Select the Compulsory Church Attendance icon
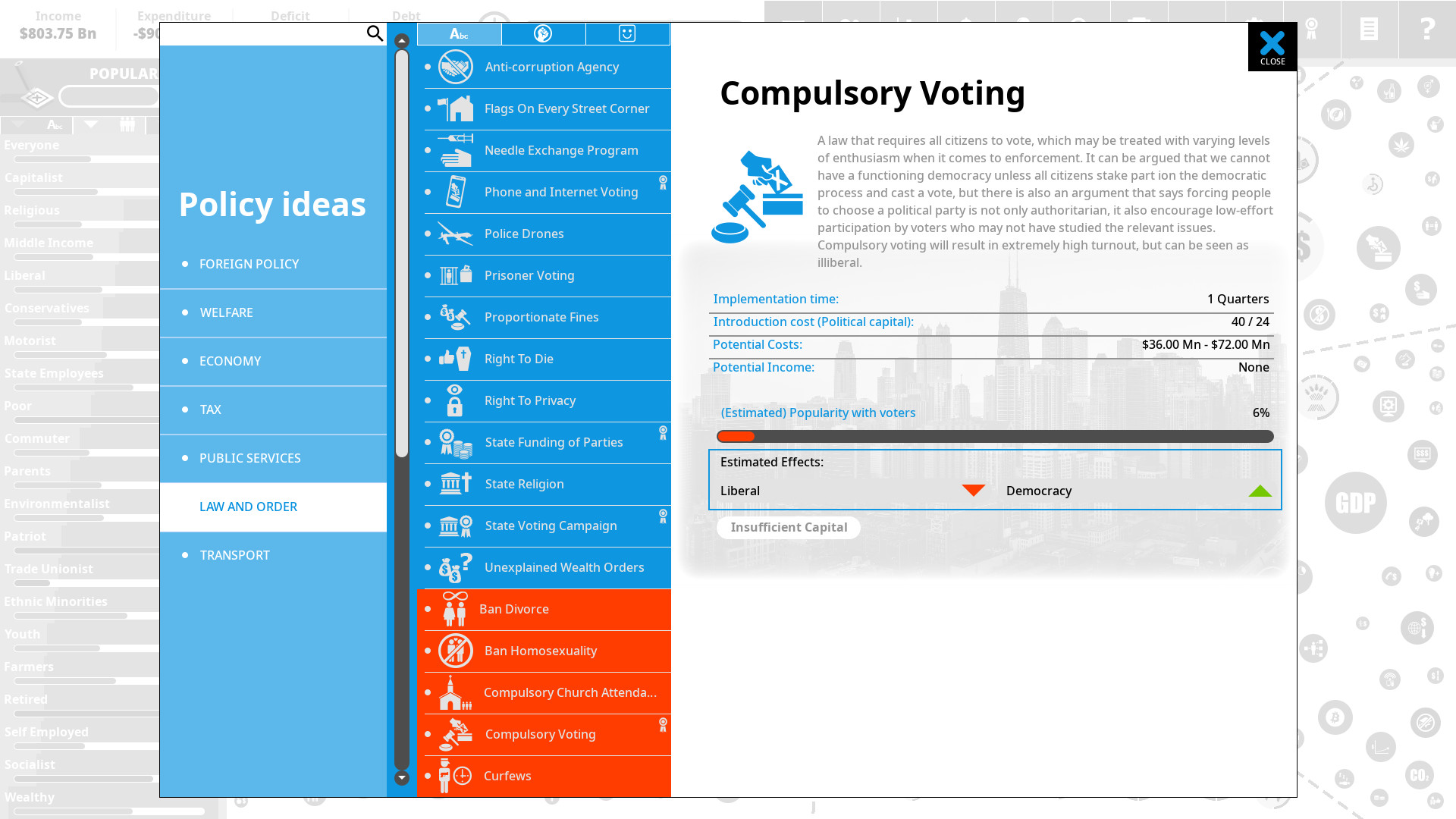This screenshot has height=819, width=1456. (454, 692)
